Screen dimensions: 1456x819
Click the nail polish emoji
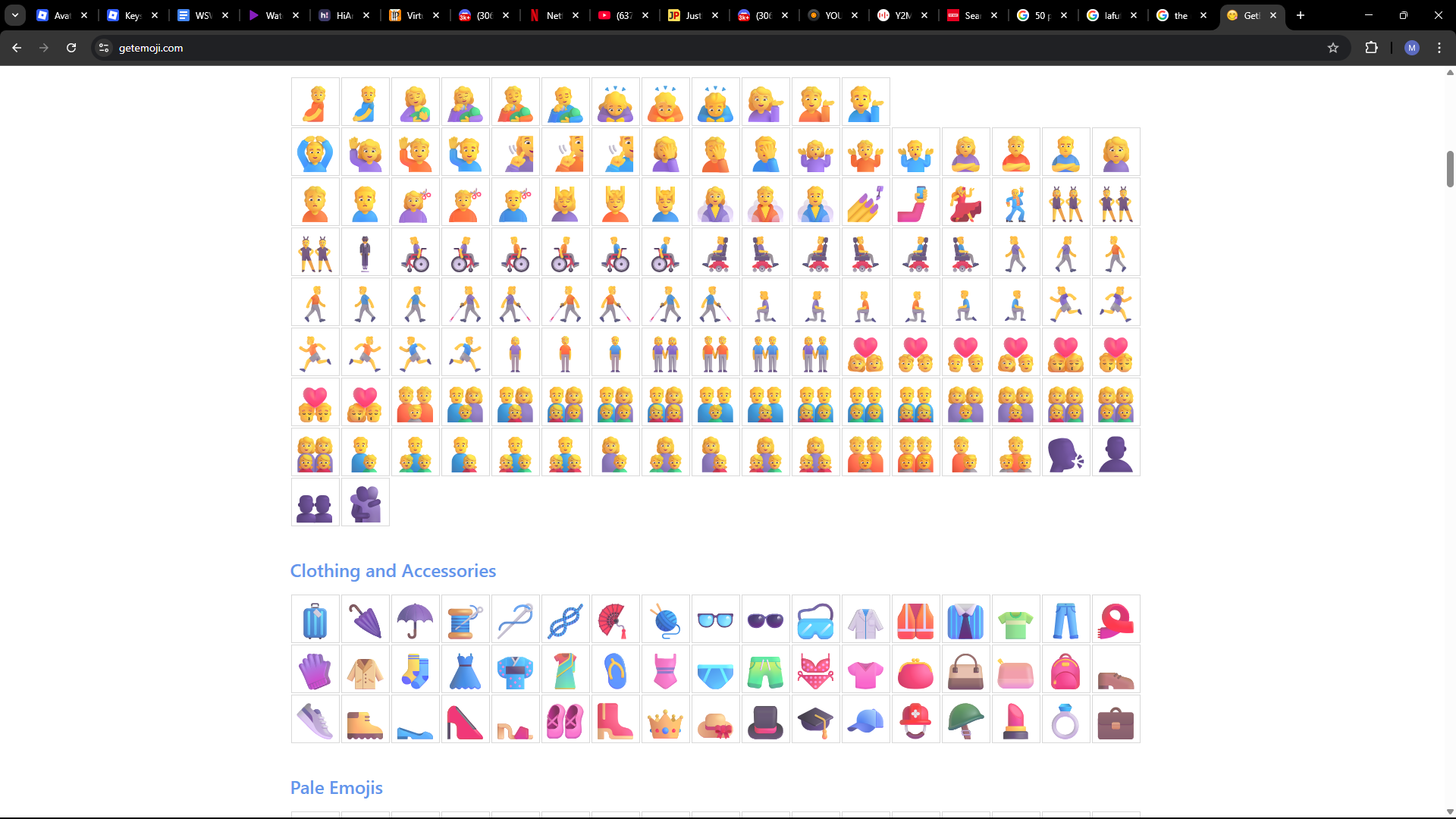[866, 202]
